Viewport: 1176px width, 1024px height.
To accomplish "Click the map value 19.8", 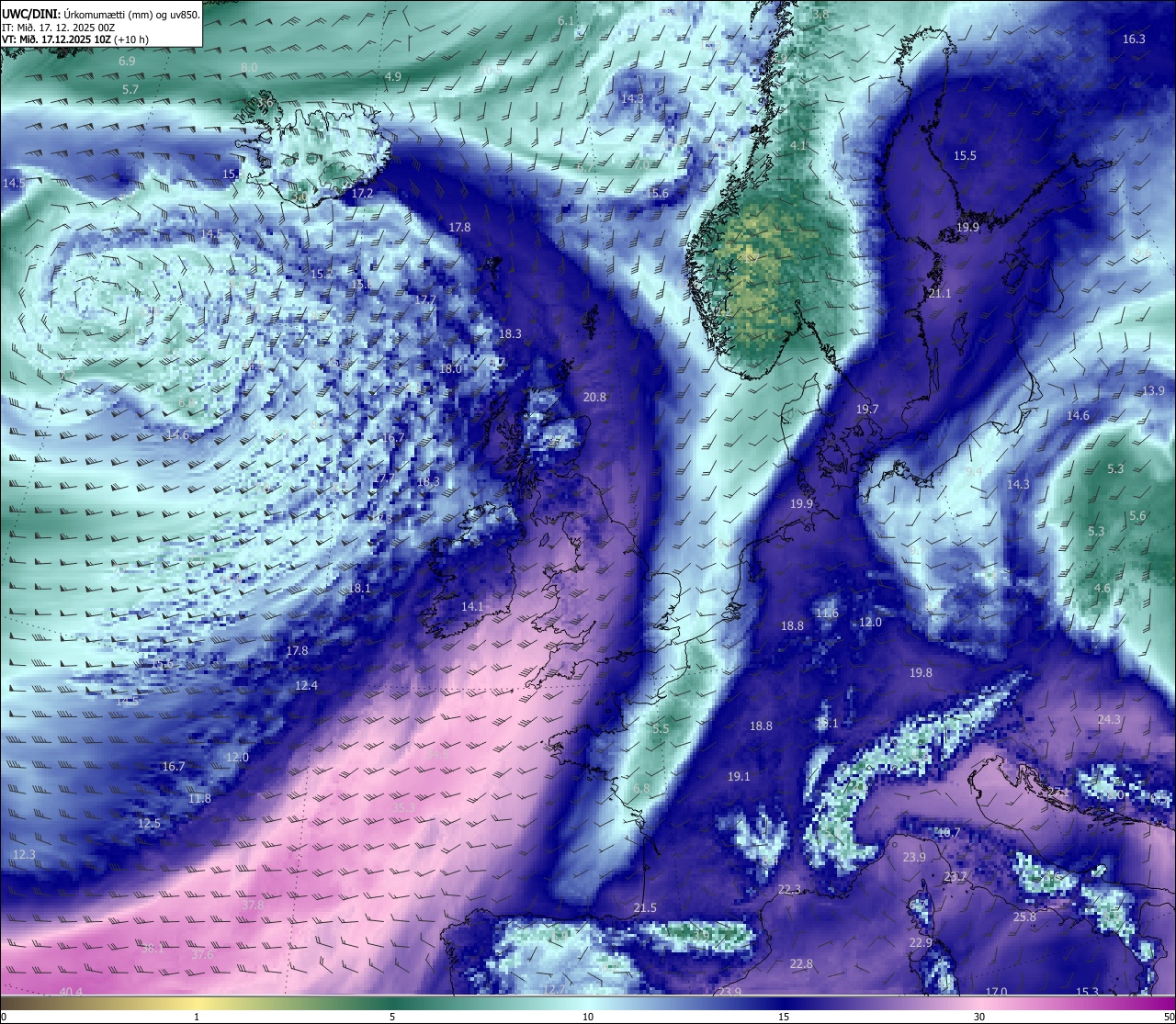I will (x=921, y=673).
